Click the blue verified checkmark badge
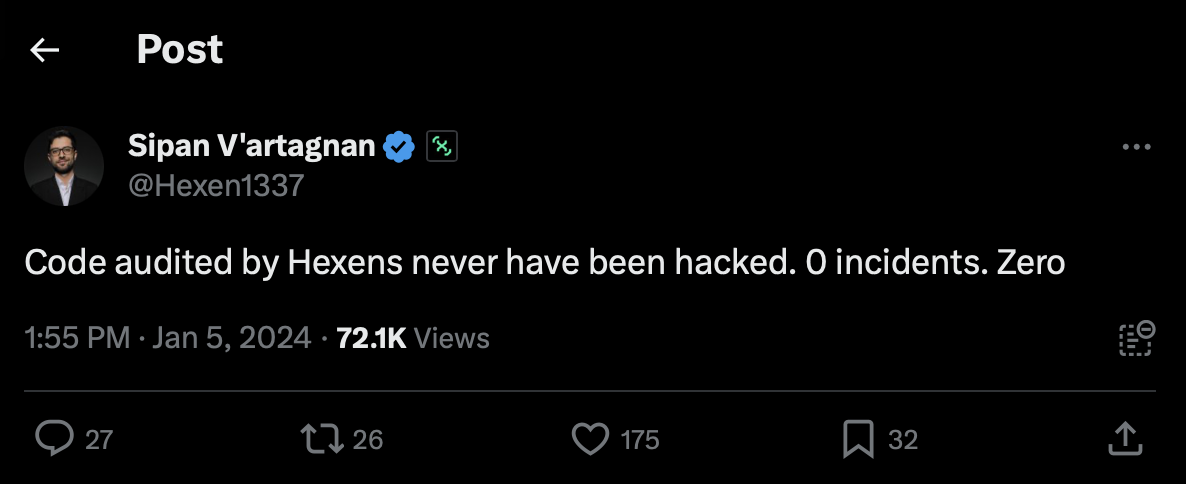This screenshot has width=1186, height=484. pyautogui.click(x=400, y=147)
